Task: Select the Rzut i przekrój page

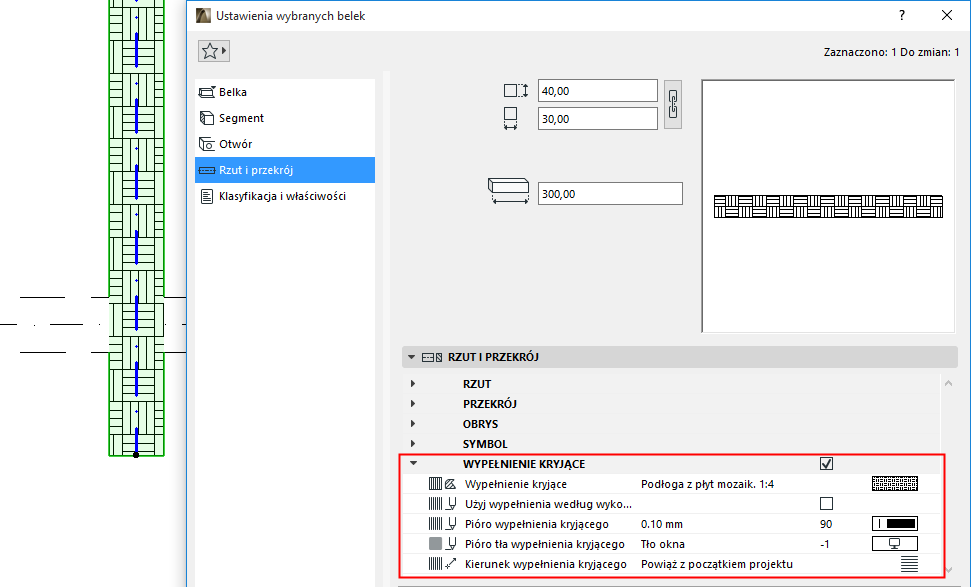Action: [x=285, y=170]
